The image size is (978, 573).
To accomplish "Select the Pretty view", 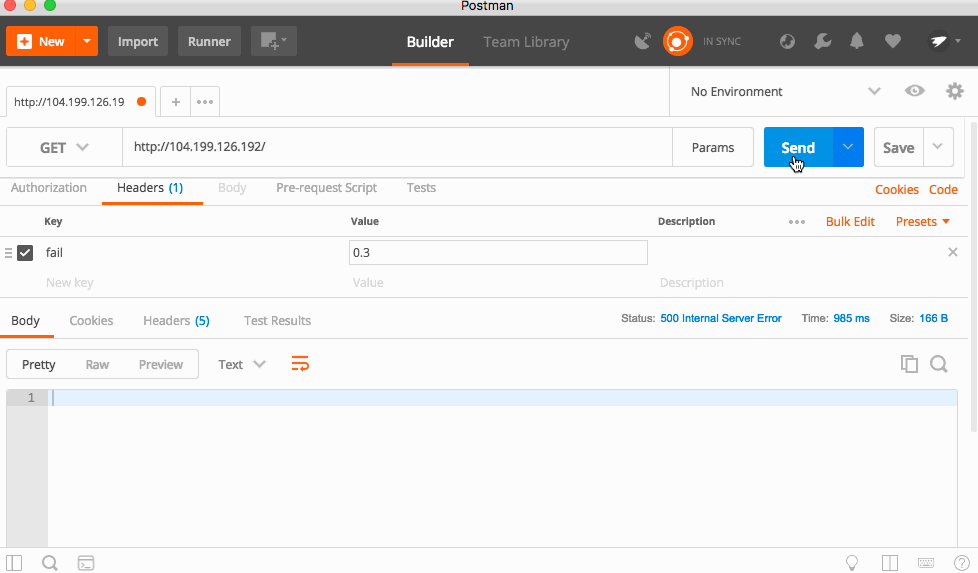I will tap(39, 365).
